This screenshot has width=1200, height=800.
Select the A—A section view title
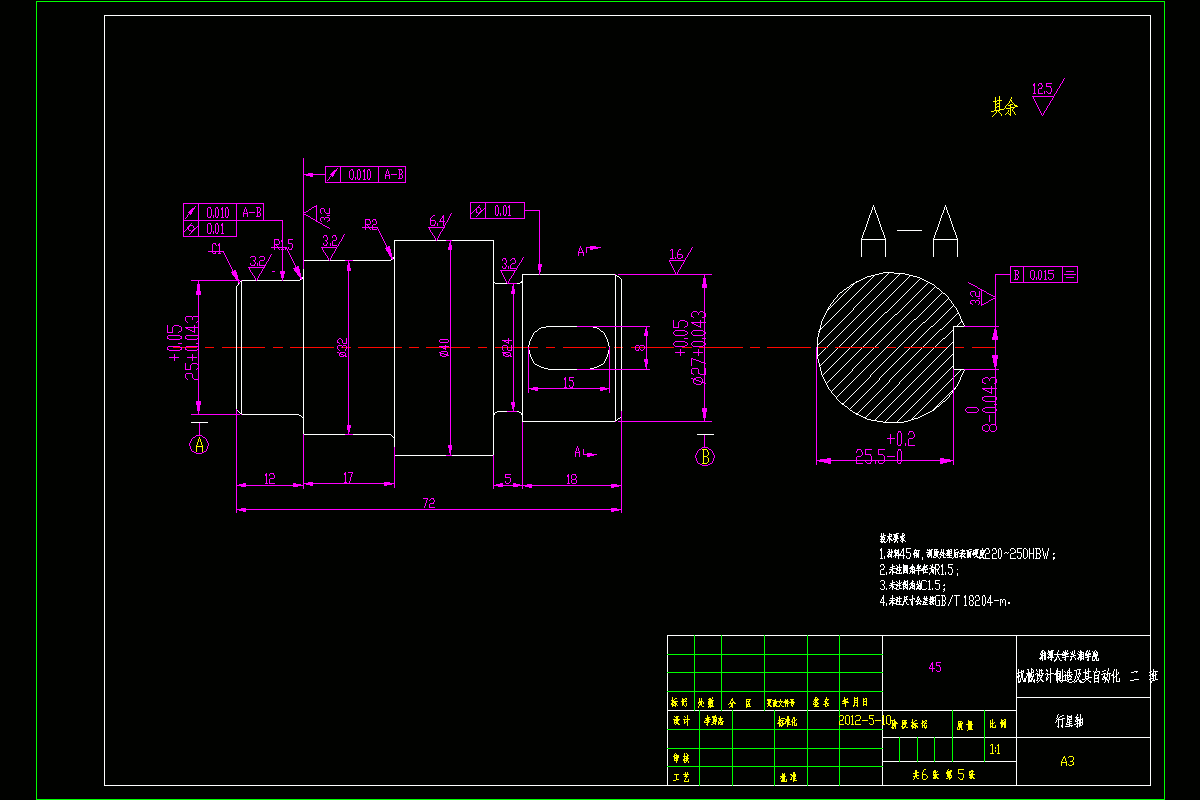coord(908,230)
